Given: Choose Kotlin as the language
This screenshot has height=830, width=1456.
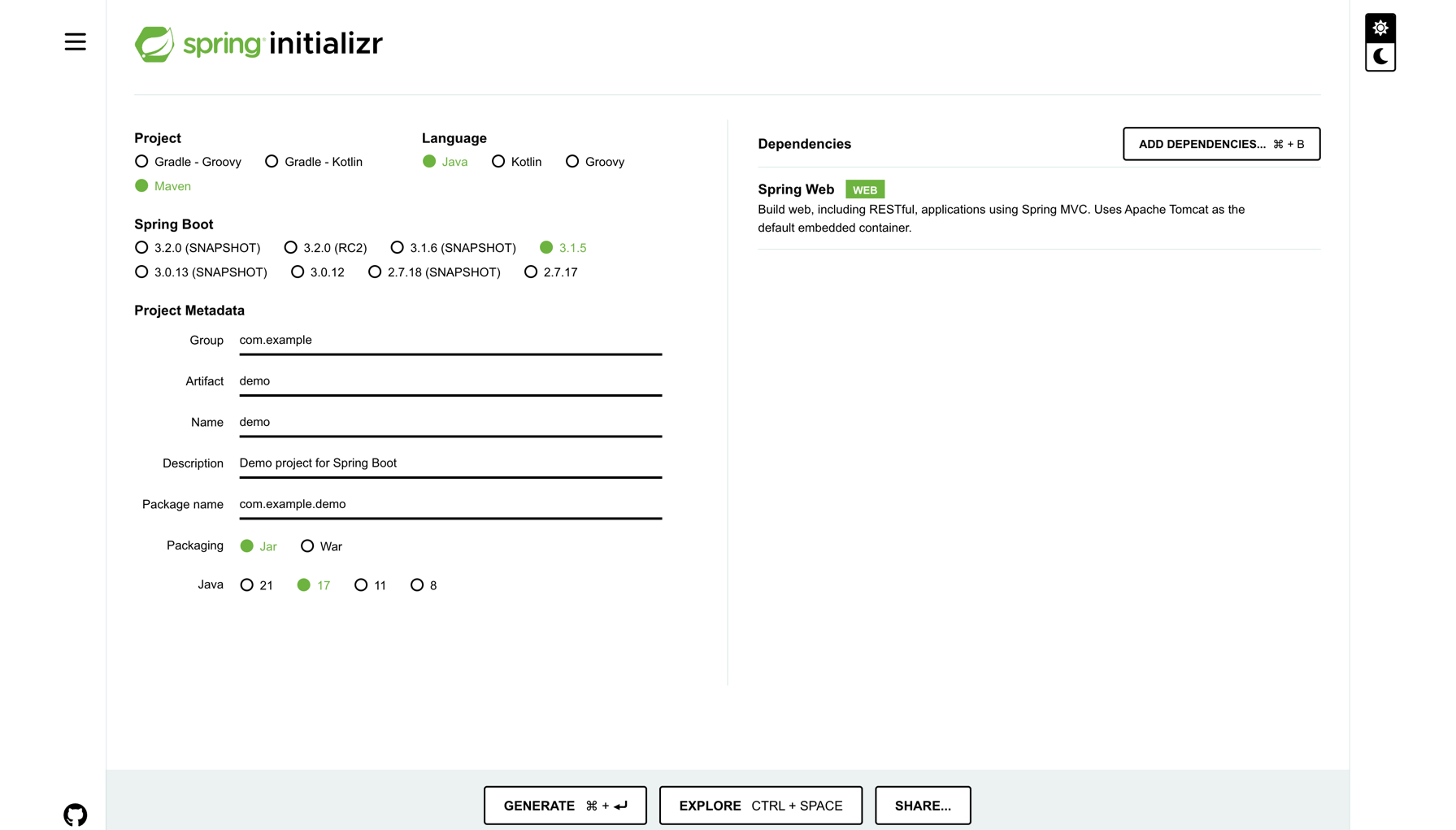Looking at the screenshot, I should point(516,162).
